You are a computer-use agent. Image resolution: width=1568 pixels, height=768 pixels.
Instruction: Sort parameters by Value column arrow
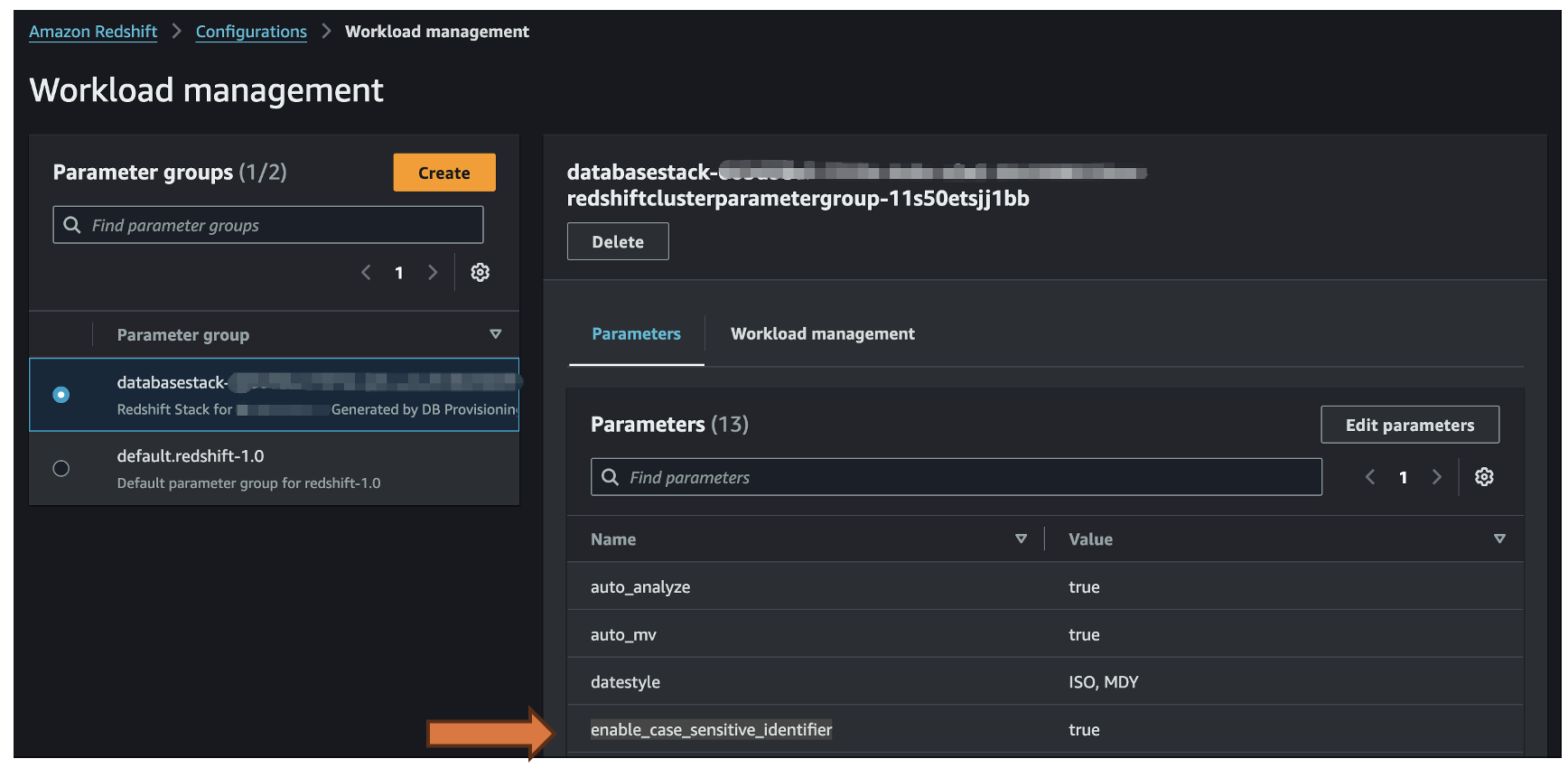pos(1498,539)
